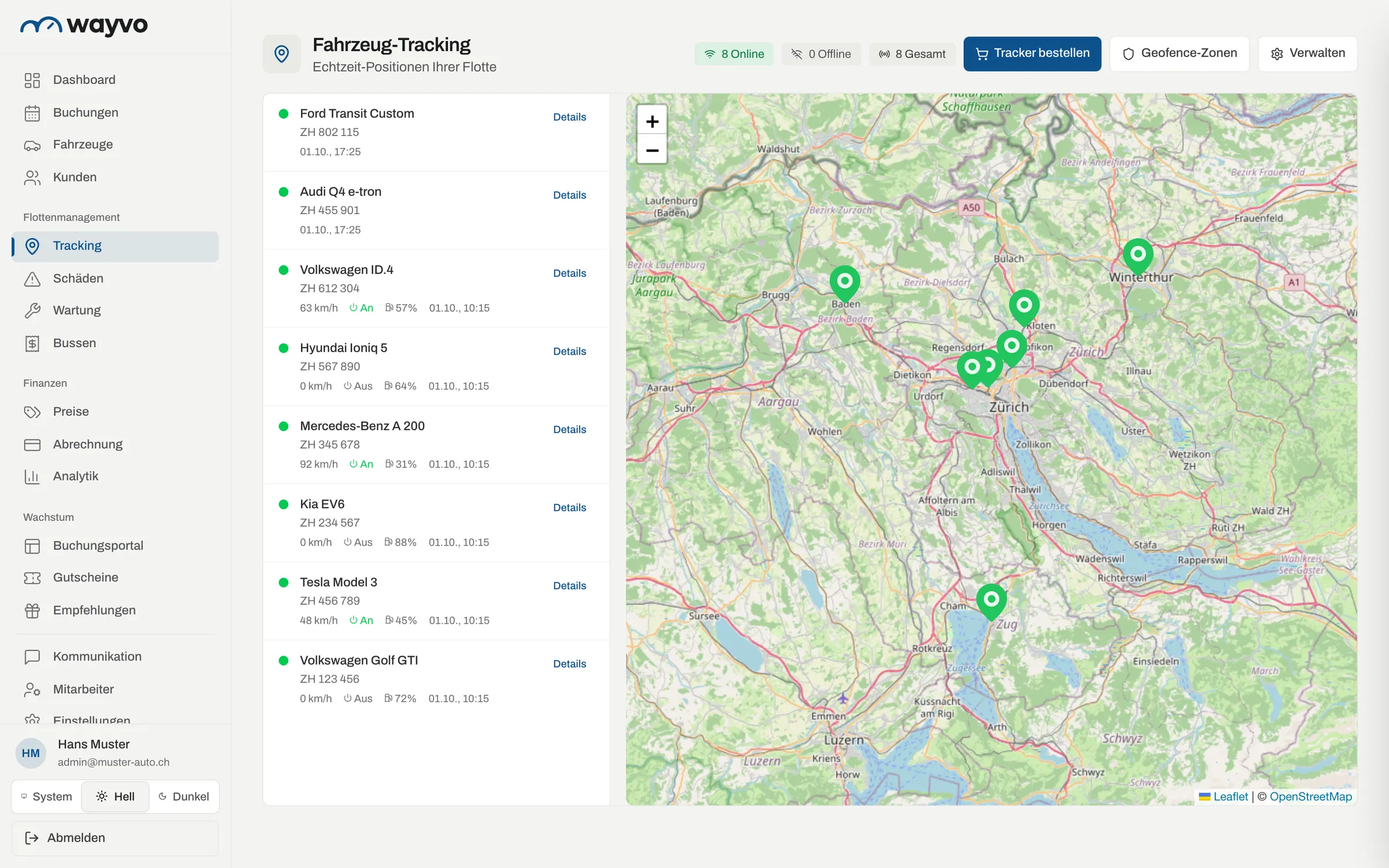Go to Fahrzeuge page
This screenshot has width=1389, height=868.
pos(115,145)
